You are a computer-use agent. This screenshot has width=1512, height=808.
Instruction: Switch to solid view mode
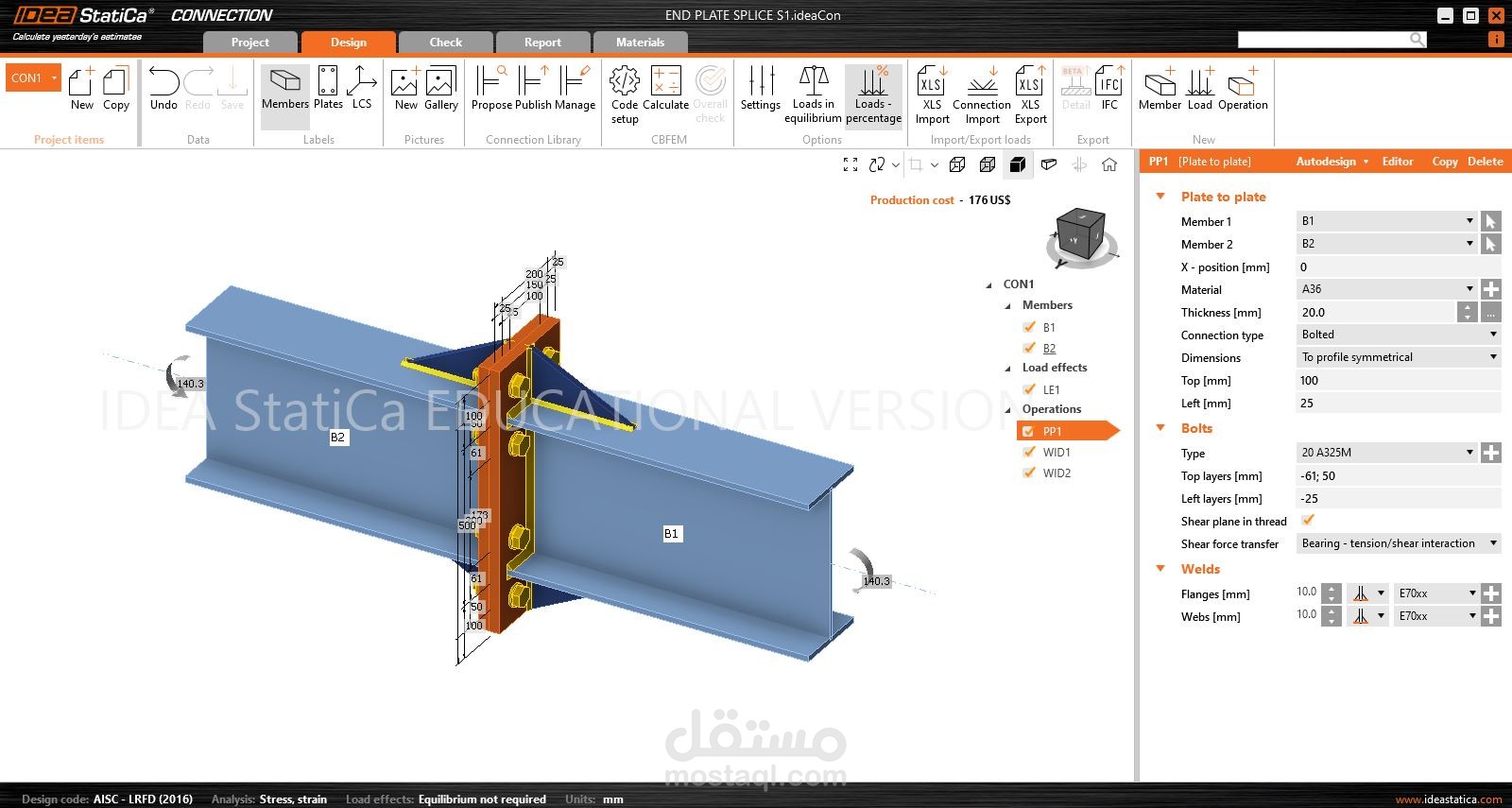coord(1018,164)
